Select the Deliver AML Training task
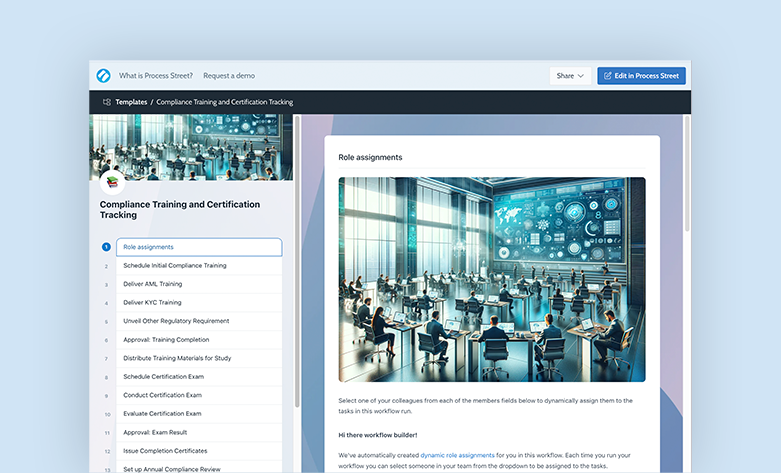Image resolution: width=781 pixels, height=473 pixels. [199, 284]
